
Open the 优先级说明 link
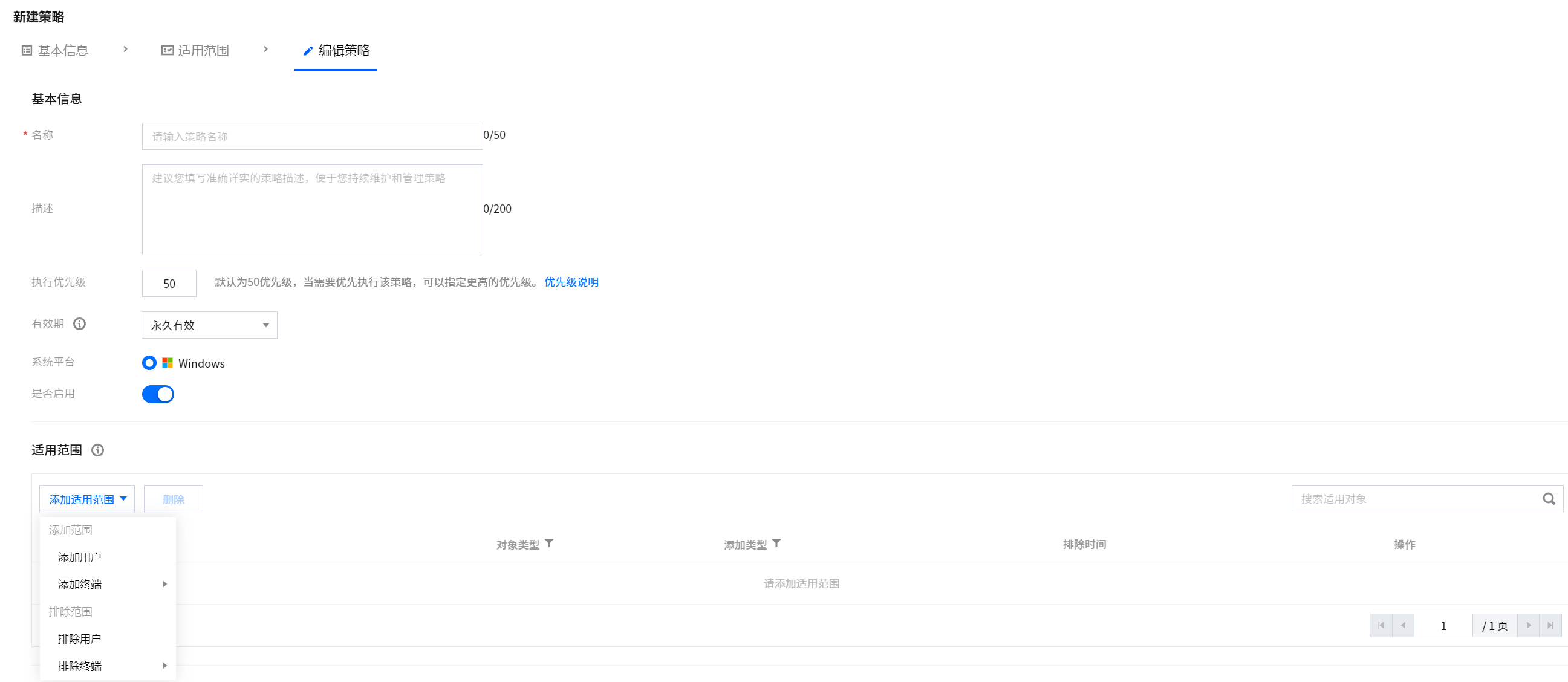click(571, 282)
